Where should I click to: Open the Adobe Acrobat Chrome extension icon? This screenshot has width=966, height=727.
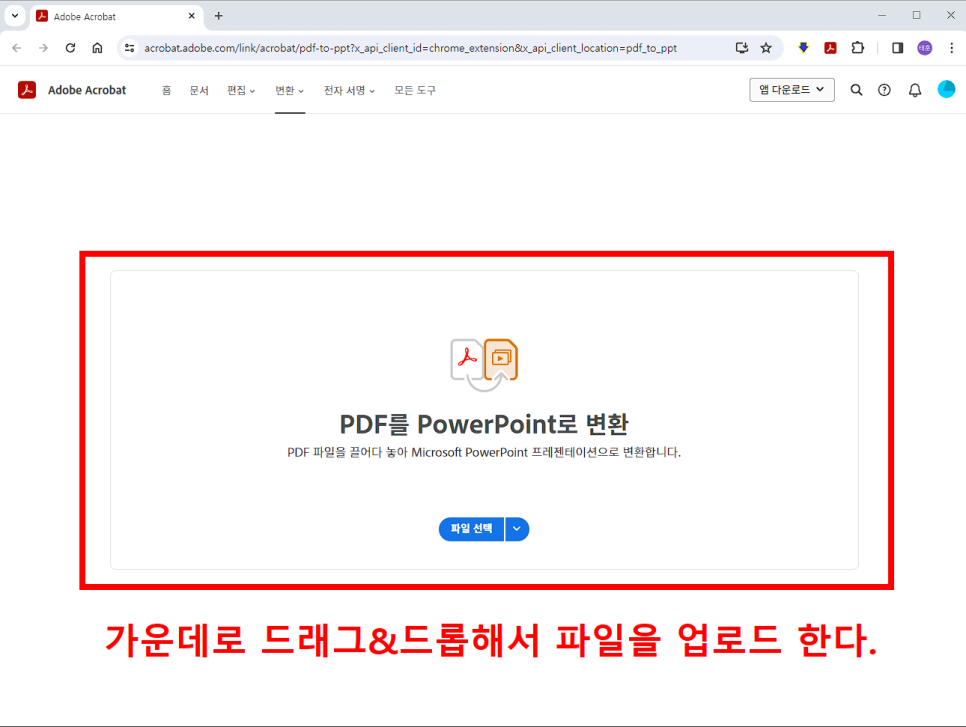pos(830,47)
